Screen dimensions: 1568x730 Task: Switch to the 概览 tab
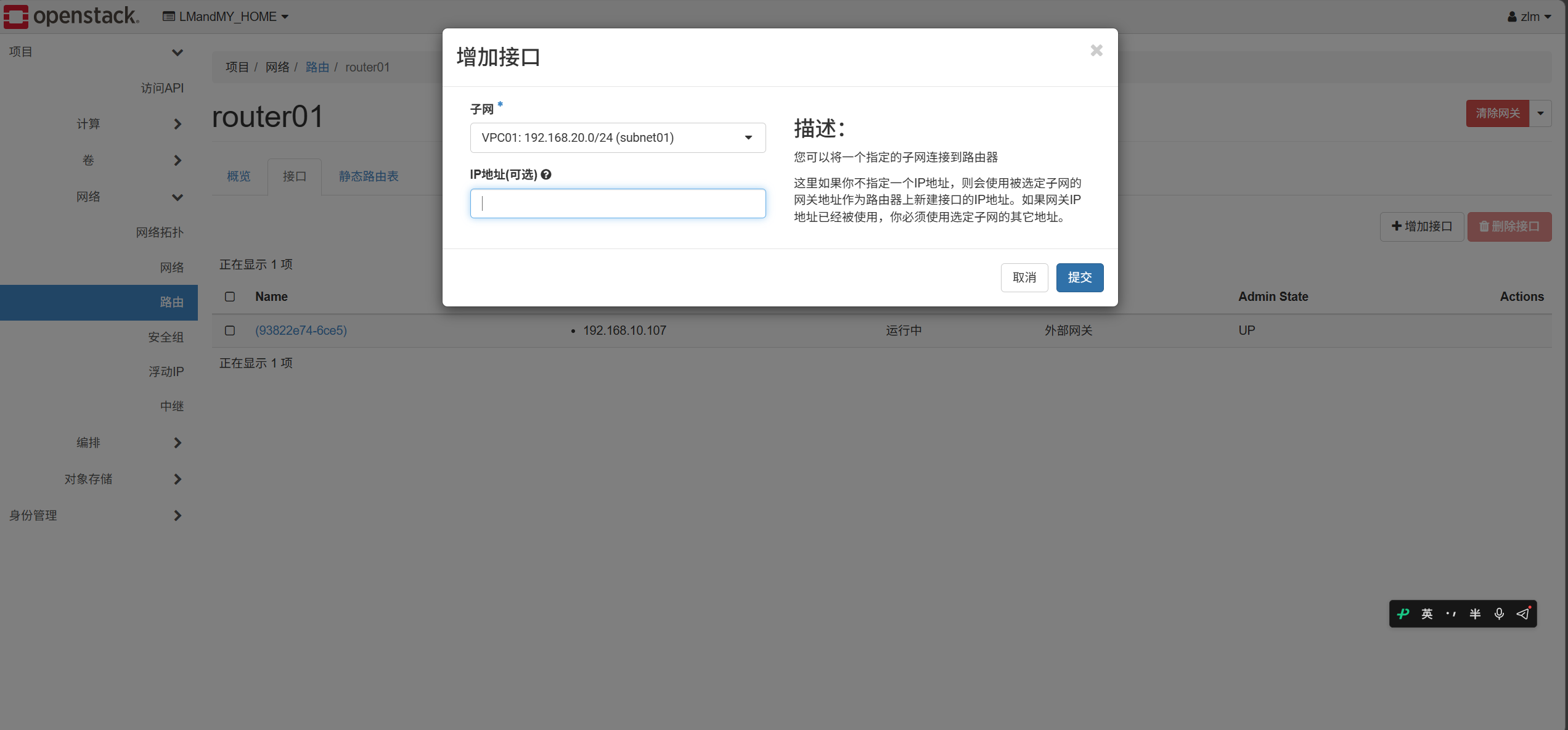[x=239, y=176]
